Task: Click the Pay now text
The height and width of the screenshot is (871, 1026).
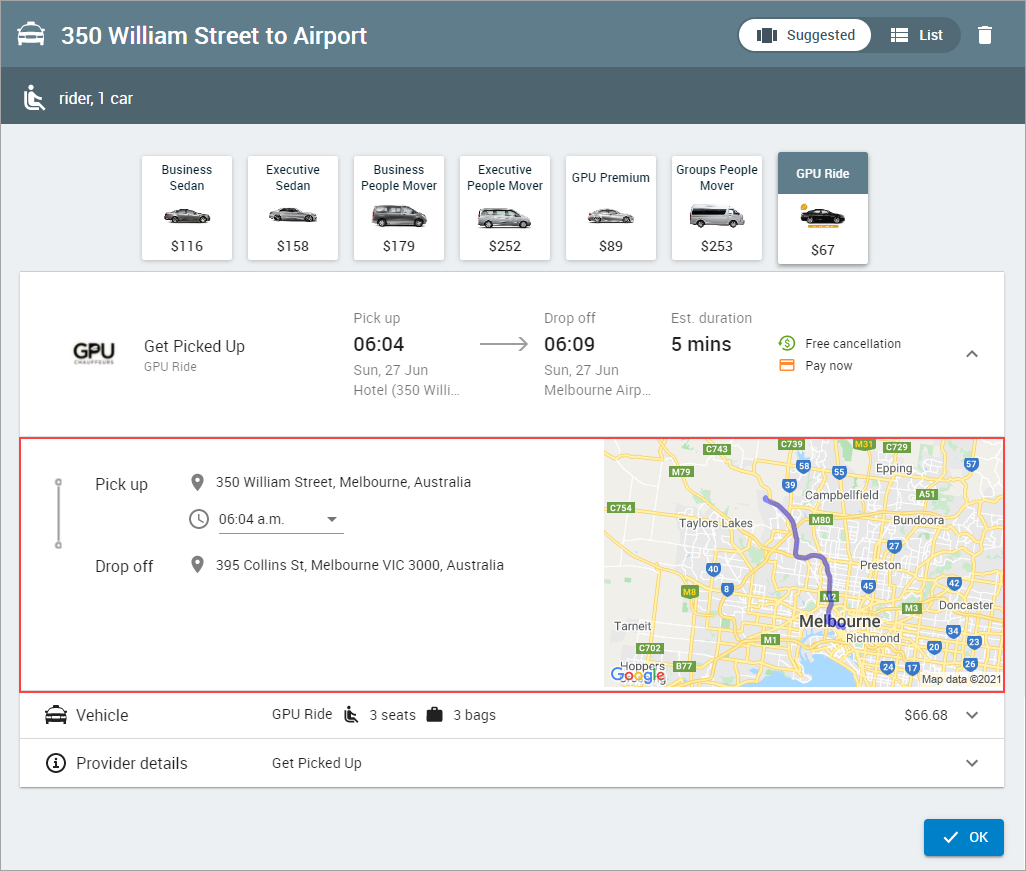Action: click(829, 366)
